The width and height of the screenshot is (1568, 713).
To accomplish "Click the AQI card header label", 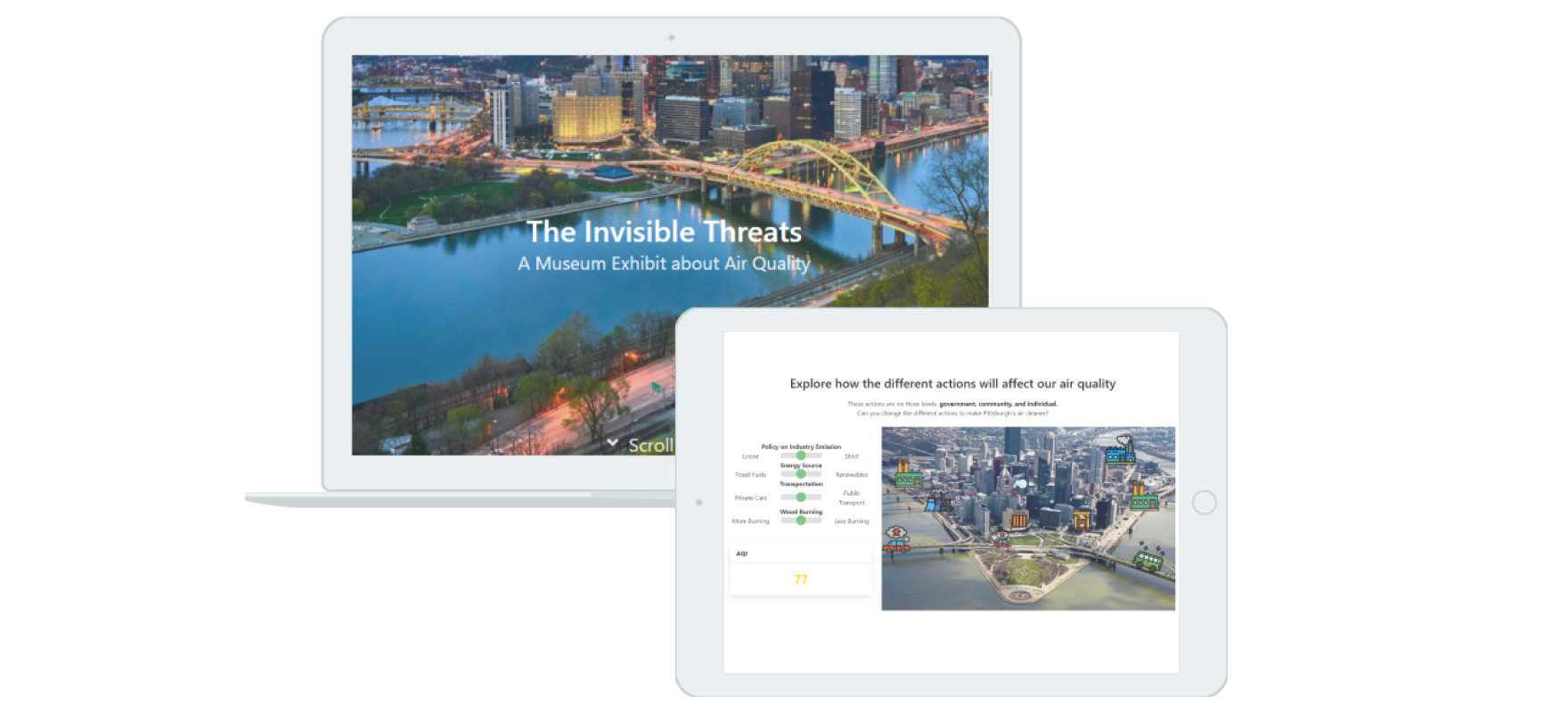I will 742,553.
